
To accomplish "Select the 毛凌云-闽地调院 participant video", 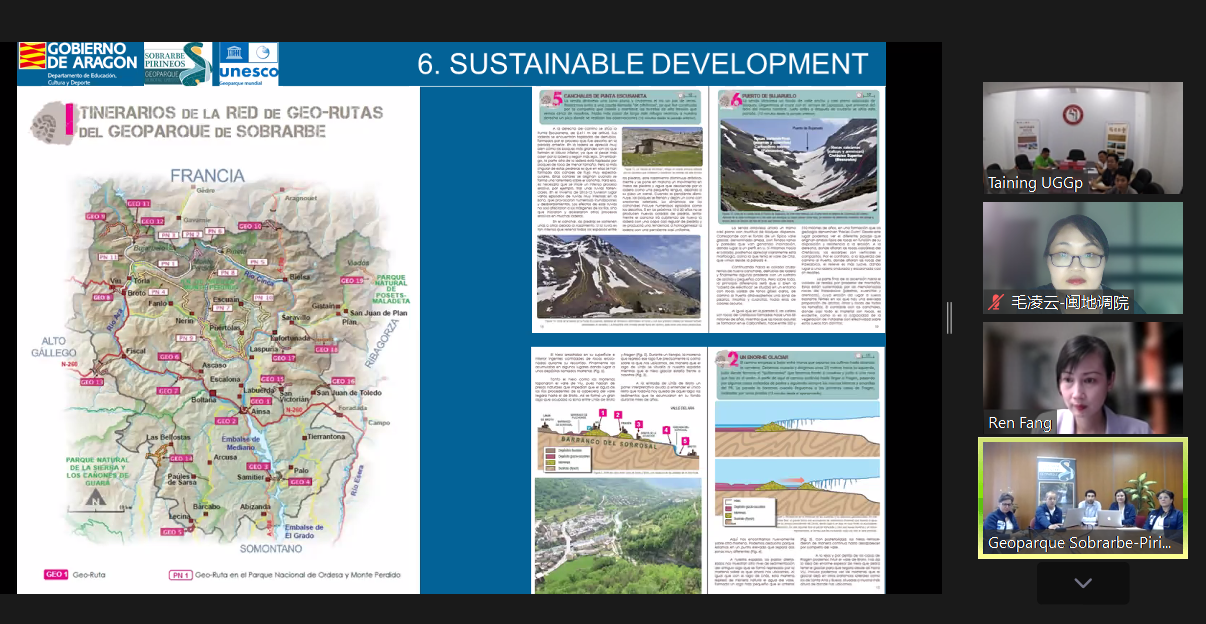I will tap(1083, 258).
